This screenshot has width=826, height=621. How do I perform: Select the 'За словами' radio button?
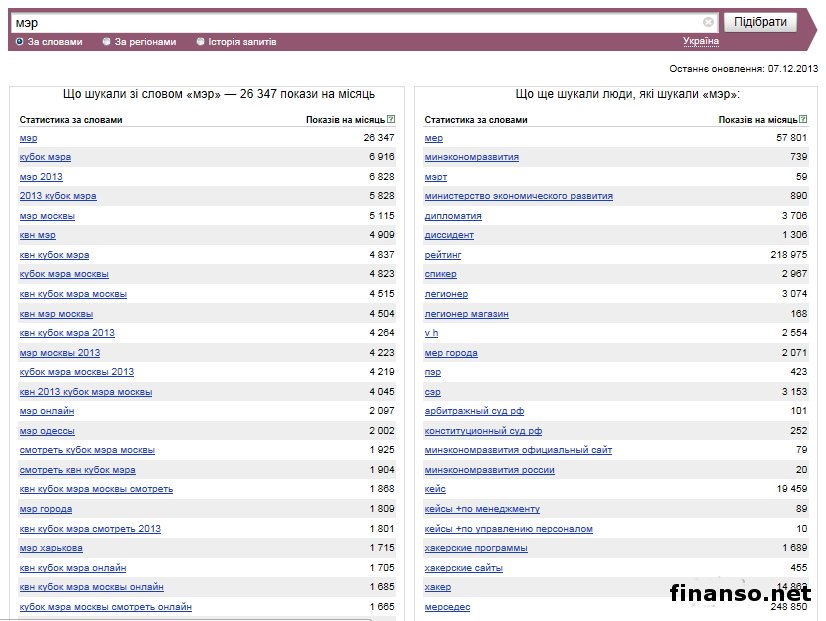pos(20,42)
